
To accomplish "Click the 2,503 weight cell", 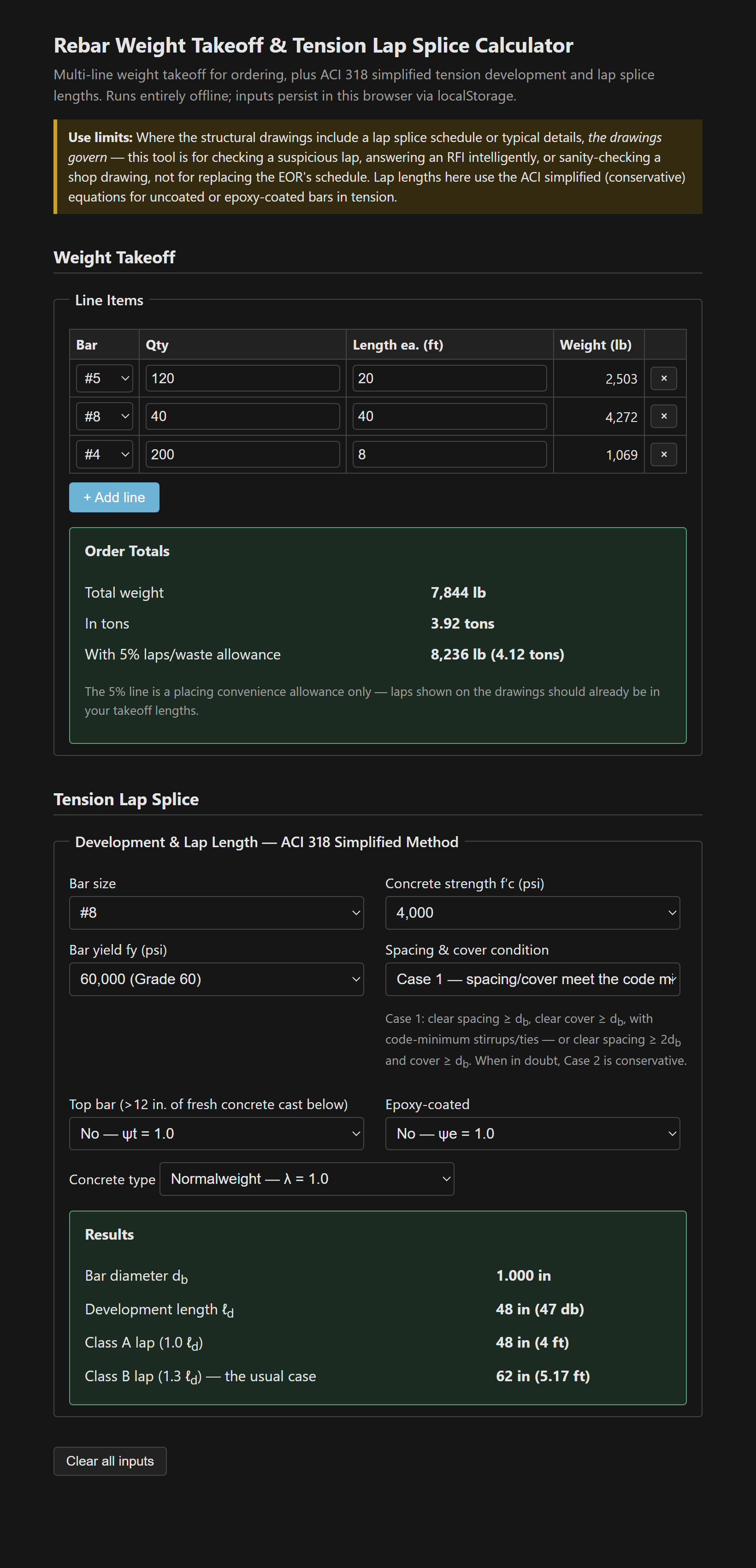I will 598,379.
